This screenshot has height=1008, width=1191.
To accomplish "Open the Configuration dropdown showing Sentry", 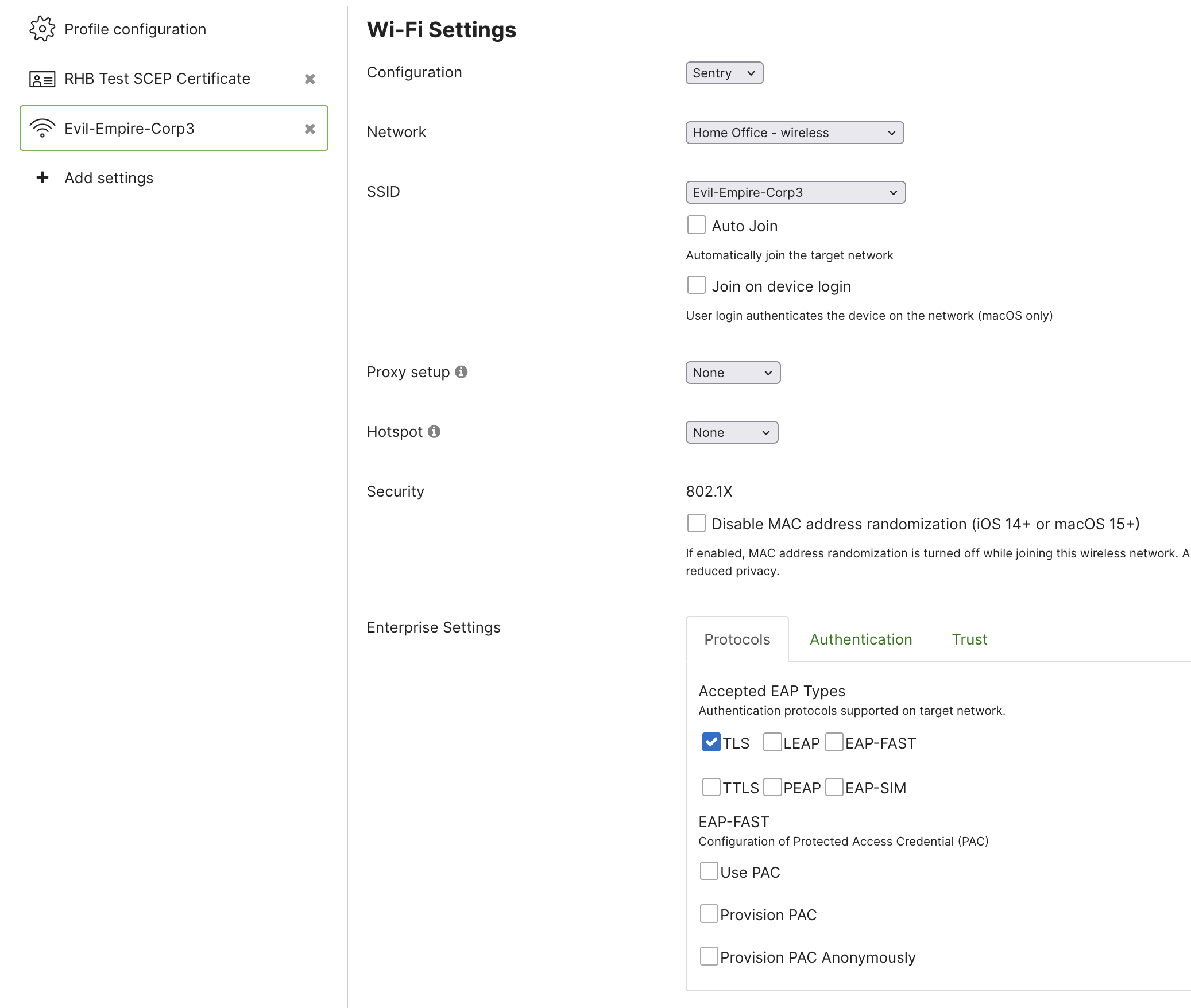I will tap(724, 73).
